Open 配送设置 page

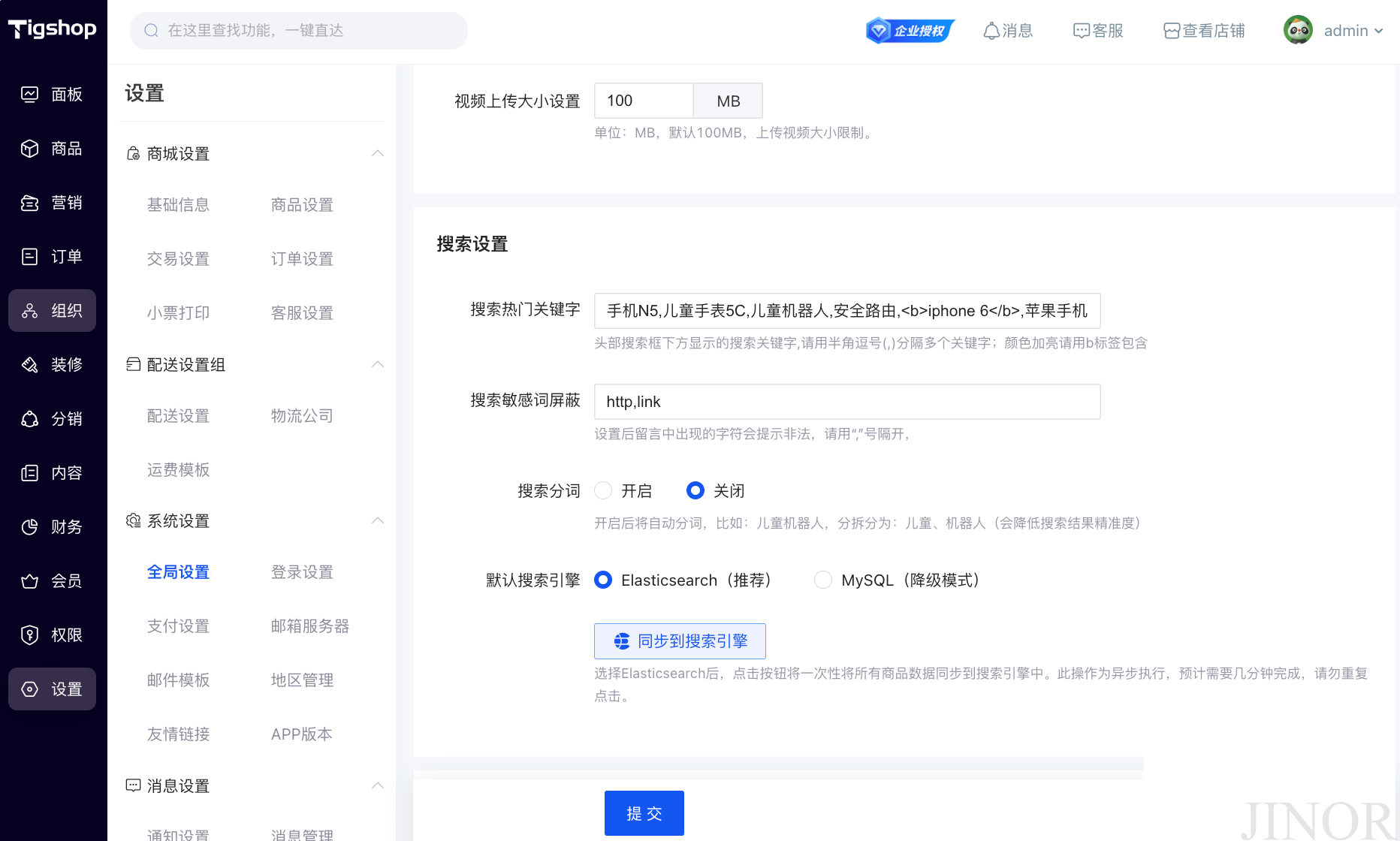[178, 415]
